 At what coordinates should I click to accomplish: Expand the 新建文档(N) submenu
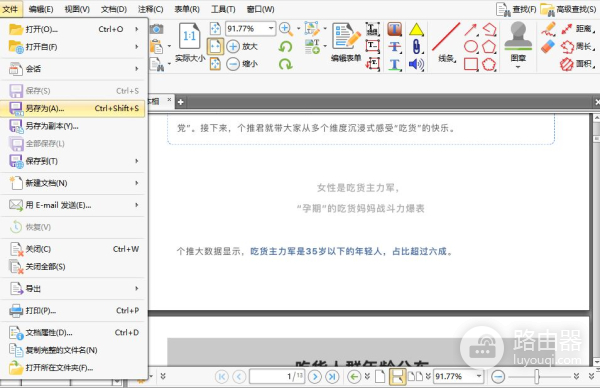pos(73,183)
